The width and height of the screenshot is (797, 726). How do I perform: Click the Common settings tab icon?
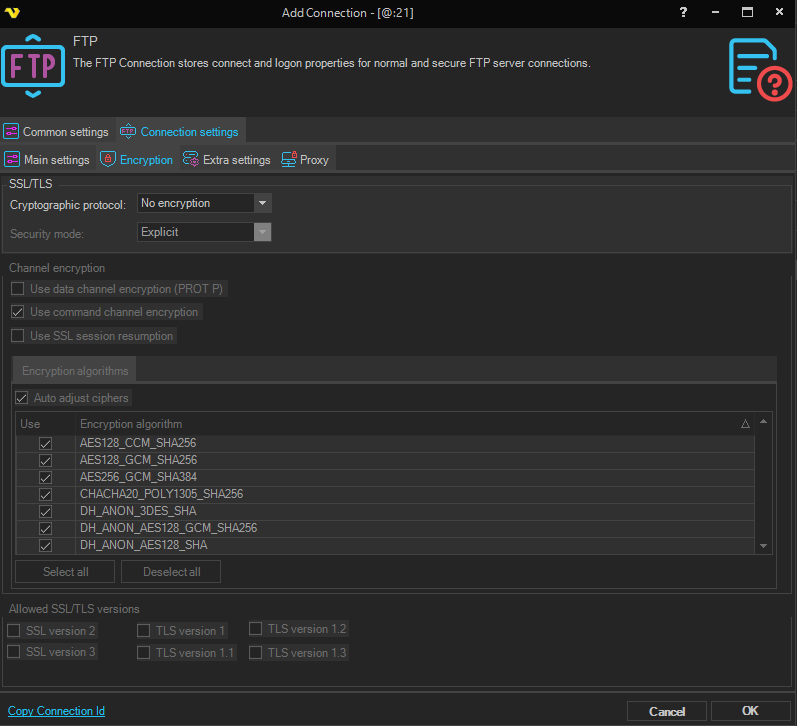[12, 132]
